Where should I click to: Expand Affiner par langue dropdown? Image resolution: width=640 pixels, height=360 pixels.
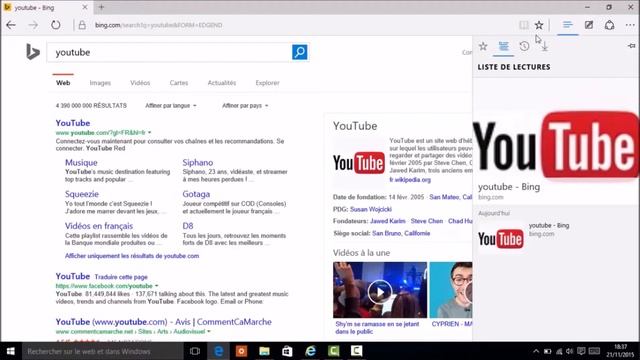pyautogui.click(x=171, y=106)
